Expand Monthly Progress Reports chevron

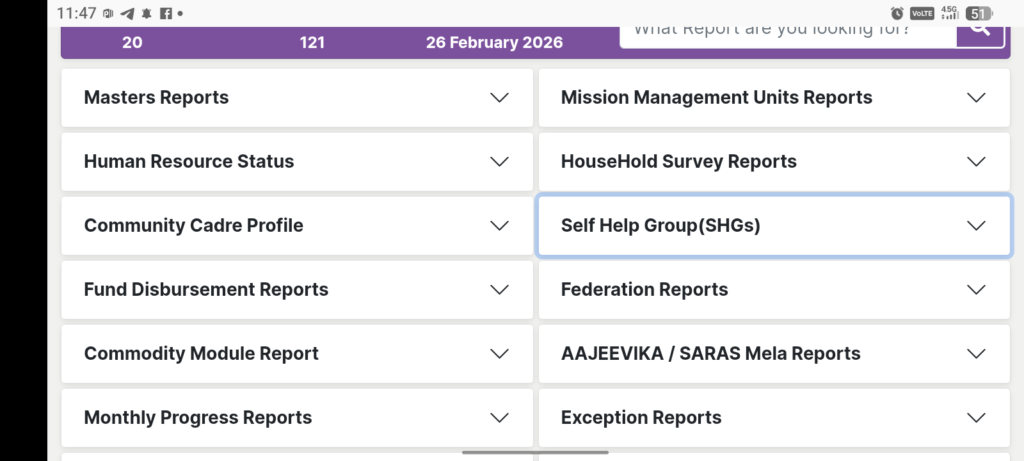500,418
